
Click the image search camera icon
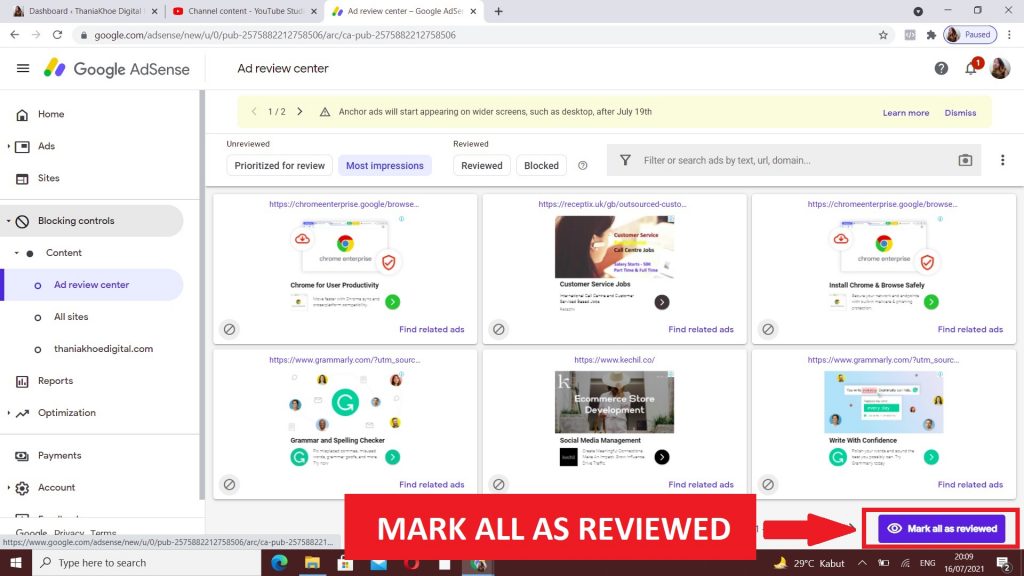tap(965, 160)
